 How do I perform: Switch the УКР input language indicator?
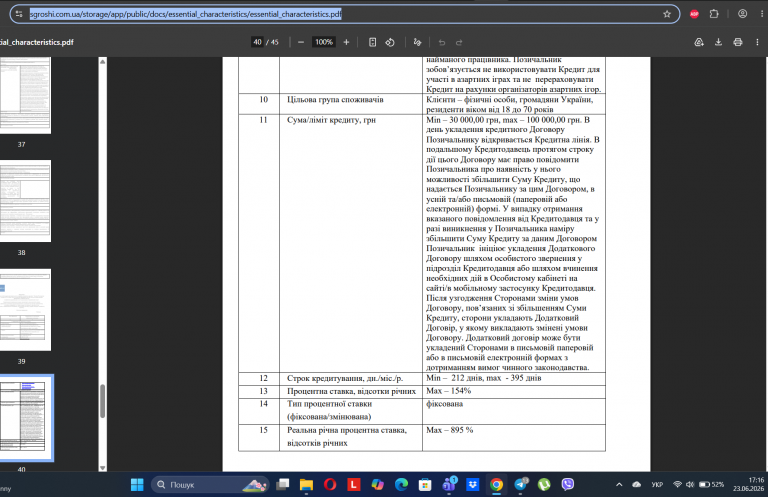(x=657, y=484)
